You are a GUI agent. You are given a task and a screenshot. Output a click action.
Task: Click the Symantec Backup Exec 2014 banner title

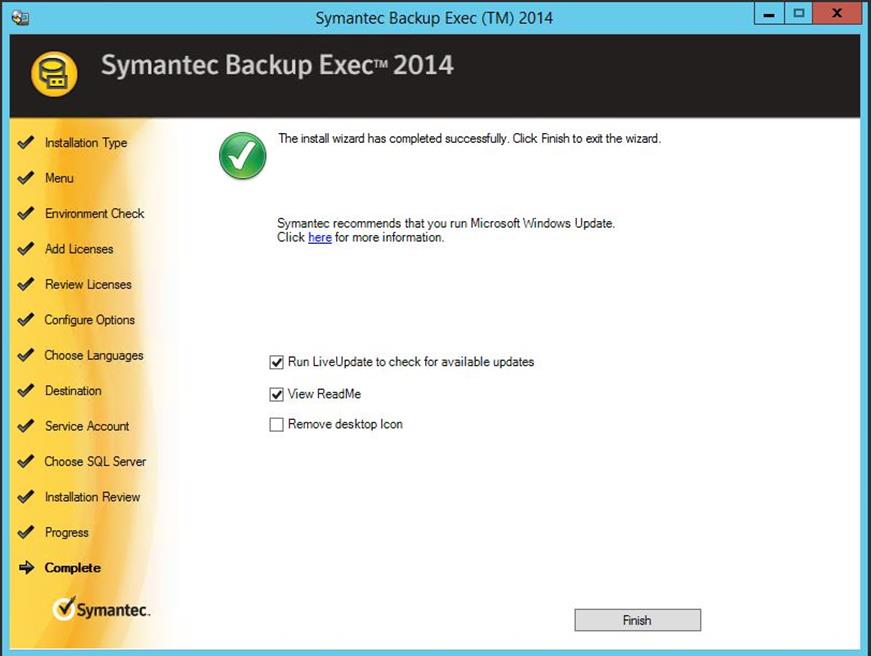point(277,65)
